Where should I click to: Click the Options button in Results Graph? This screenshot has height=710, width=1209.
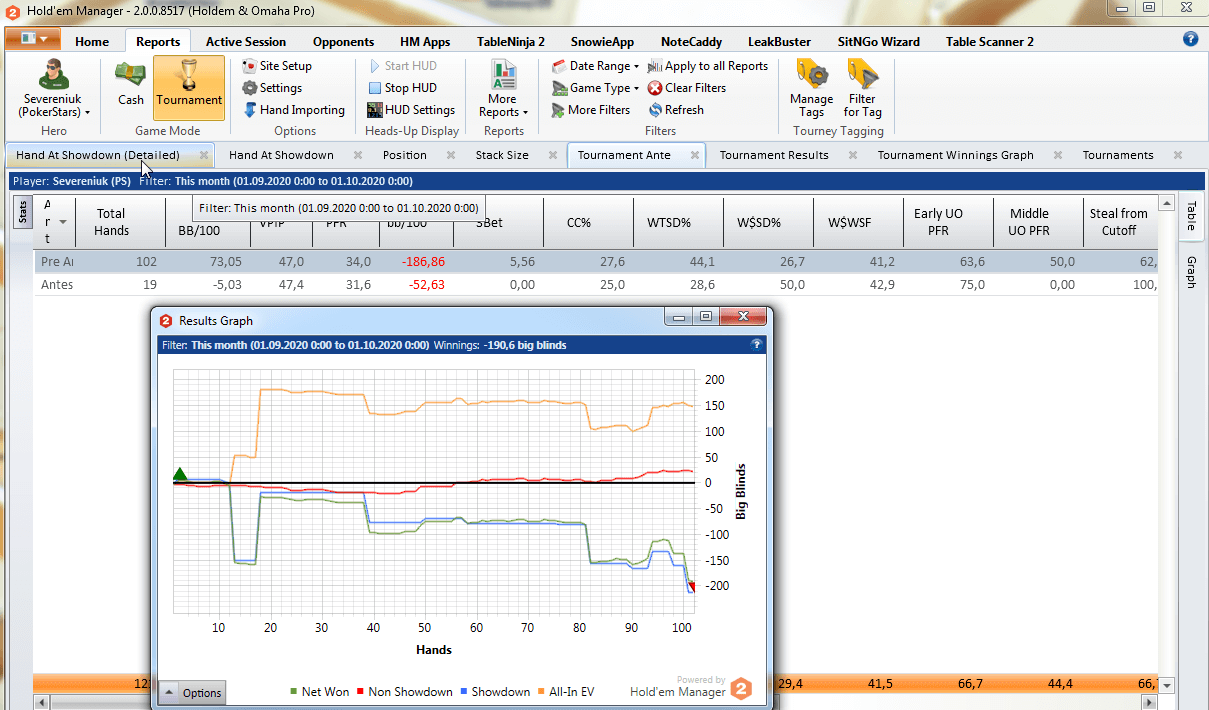coord(192,692)
